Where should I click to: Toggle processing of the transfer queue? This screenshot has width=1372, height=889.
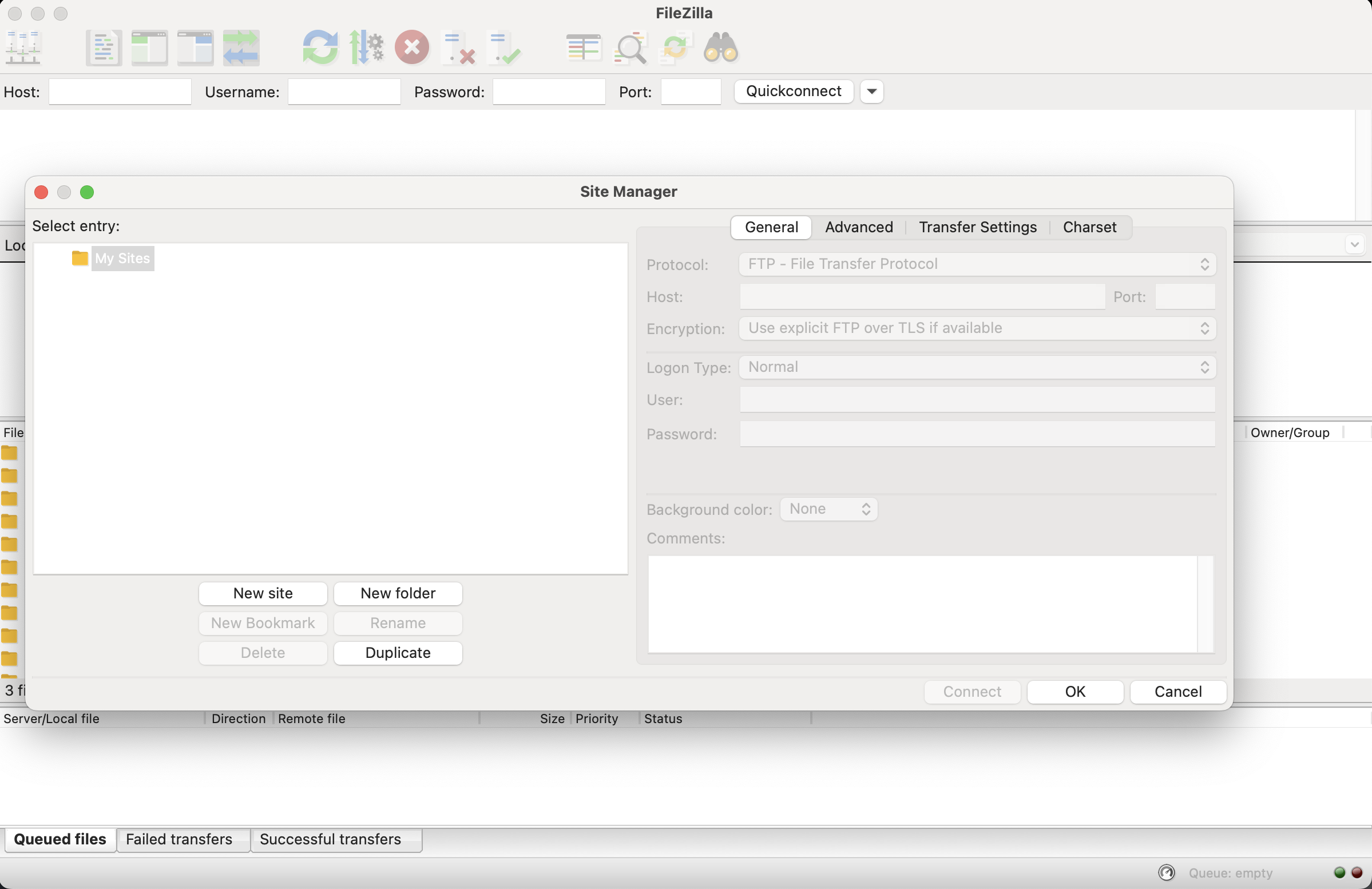(366, 47)
